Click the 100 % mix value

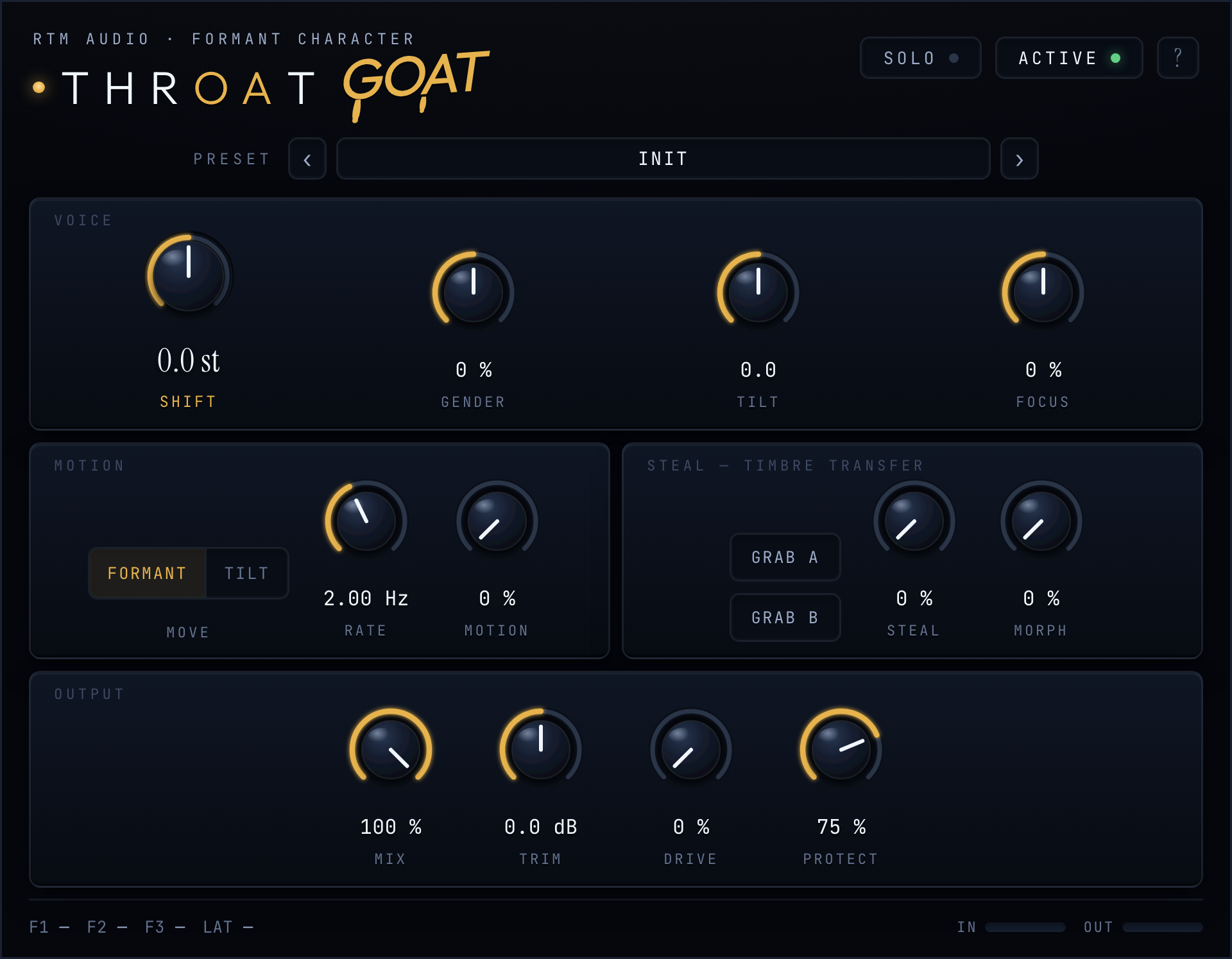click(x=390, y=827)
